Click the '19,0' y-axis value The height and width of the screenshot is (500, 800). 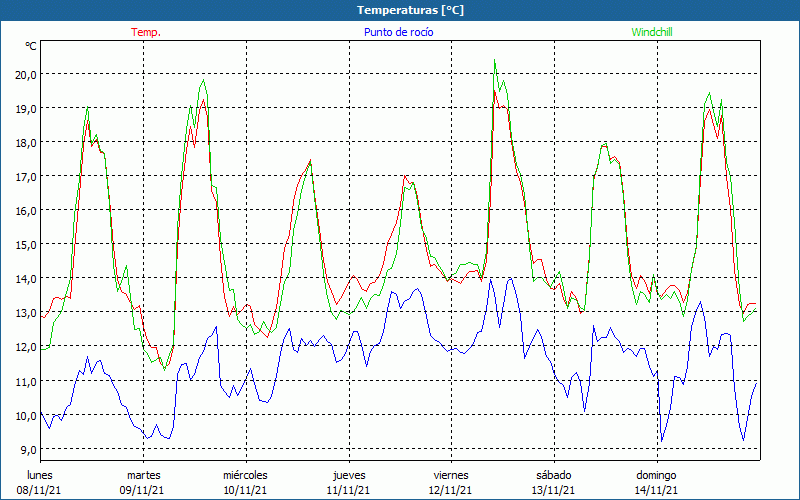(27, 108)
